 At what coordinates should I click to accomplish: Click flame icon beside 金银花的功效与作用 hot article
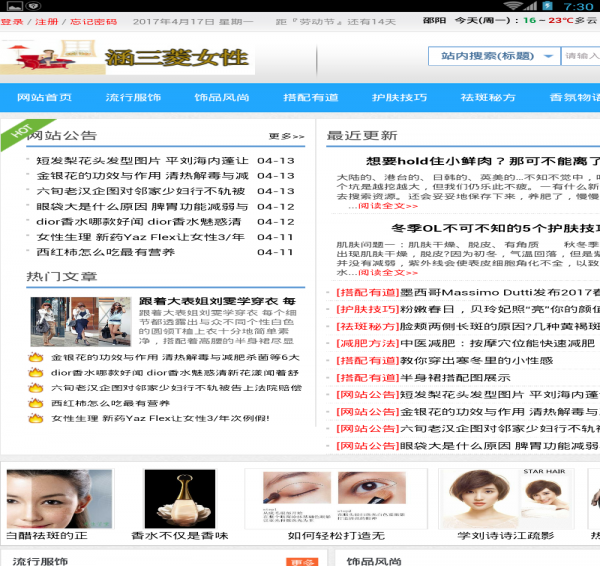click(36, 357)
